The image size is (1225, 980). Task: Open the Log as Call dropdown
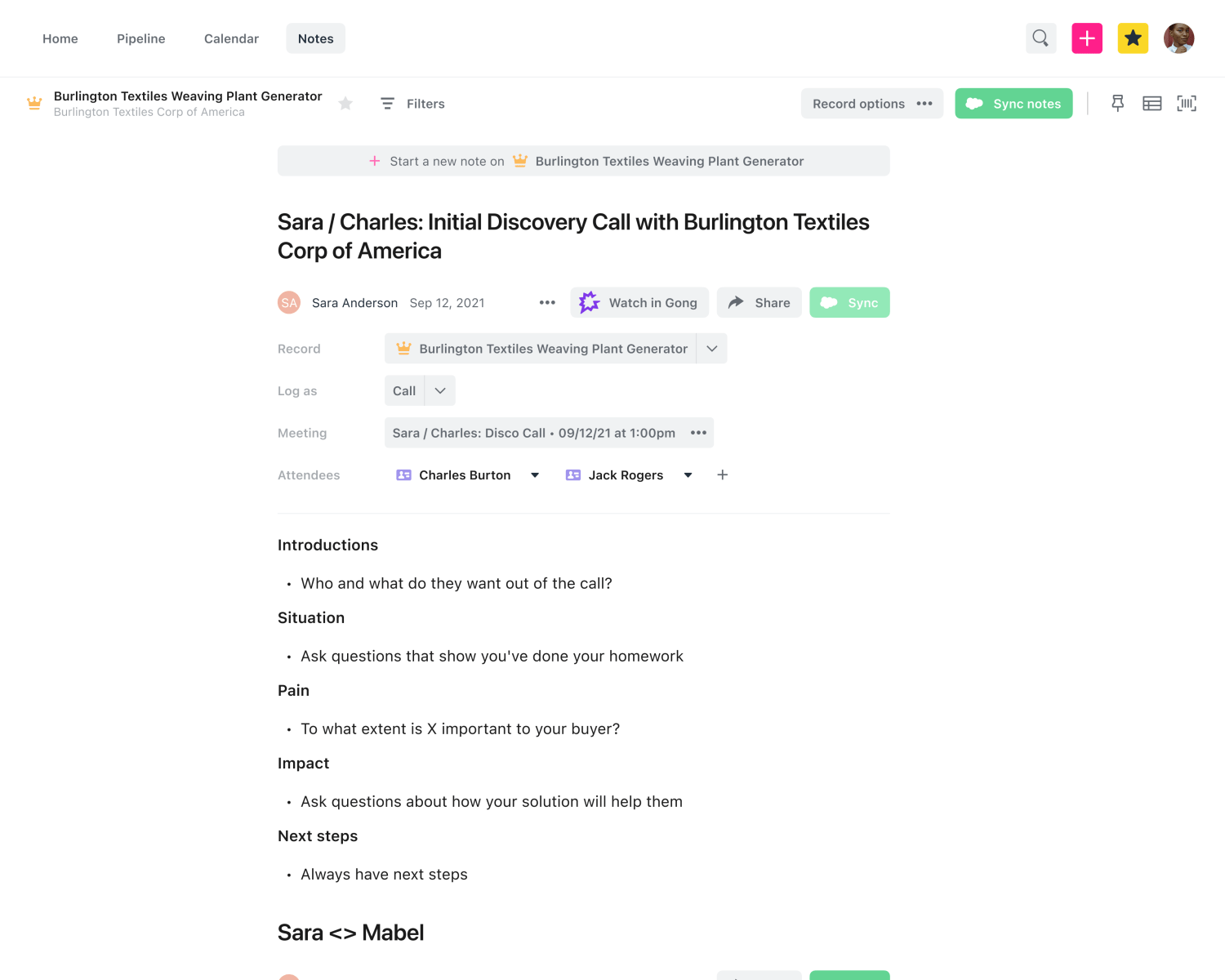pos(440,391)
